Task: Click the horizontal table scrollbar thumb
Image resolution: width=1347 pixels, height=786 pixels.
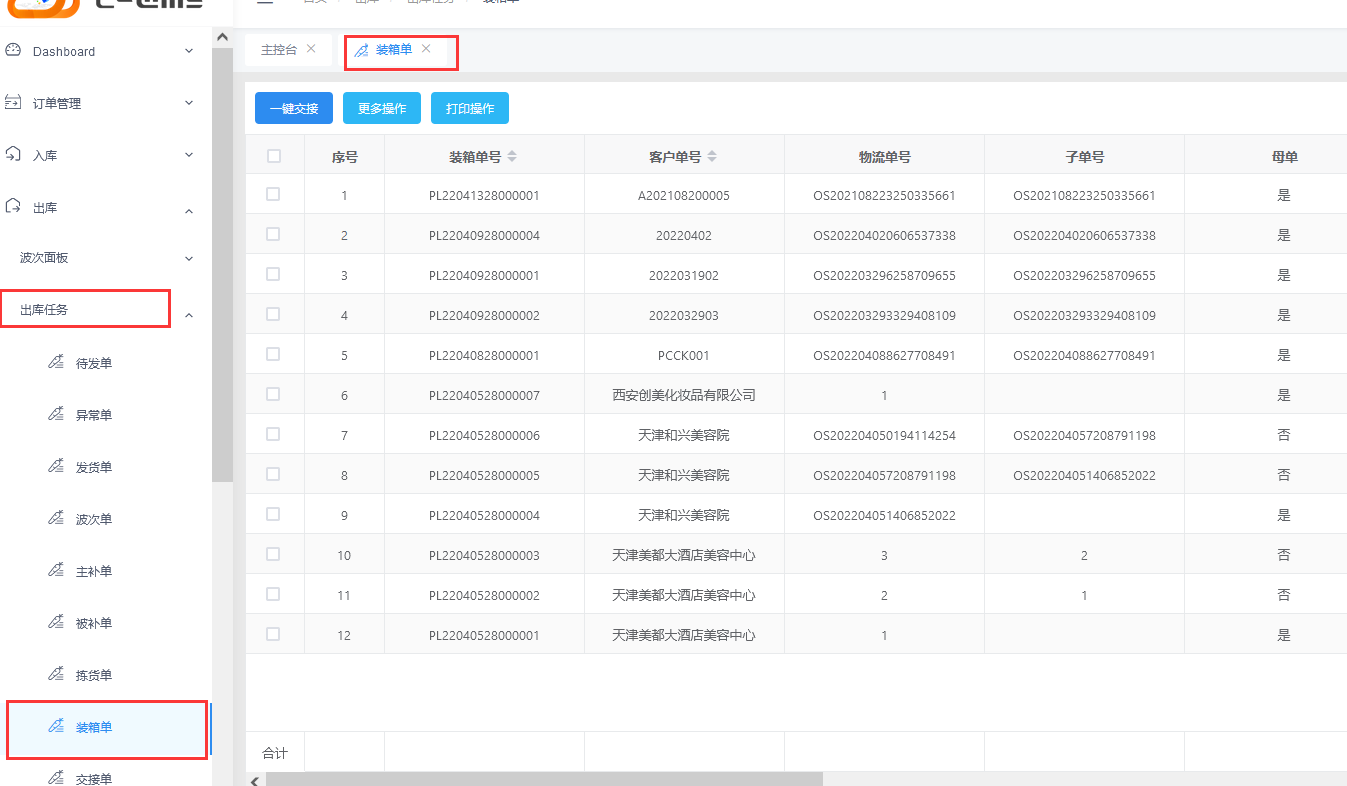Action: [x=544, y=779]
